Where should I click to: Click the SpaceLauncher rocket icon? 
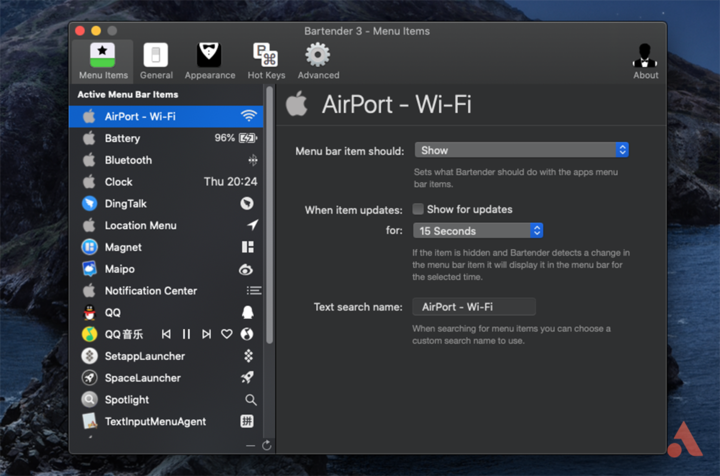pos(247,378)
